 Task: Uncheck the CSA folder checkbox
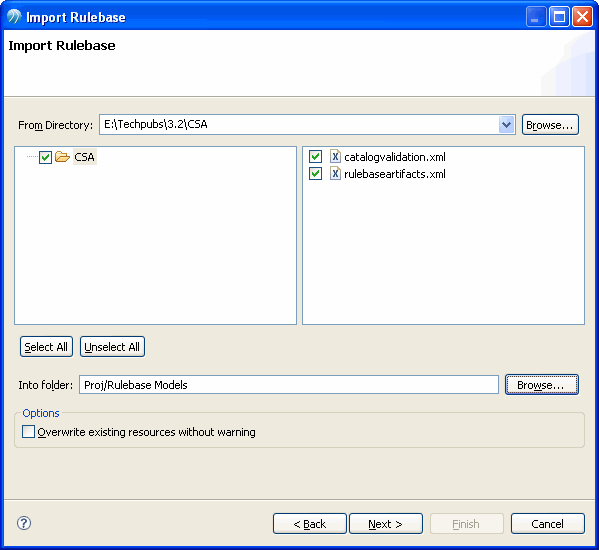tap(45, 157)
